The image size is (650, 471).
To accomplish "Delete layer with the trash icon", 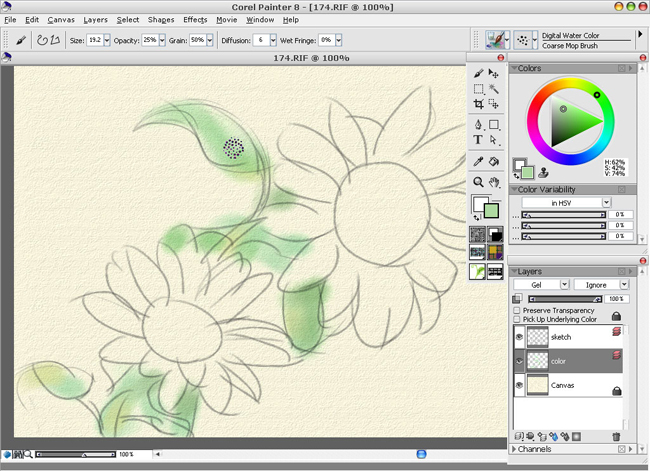I will 616,436.
